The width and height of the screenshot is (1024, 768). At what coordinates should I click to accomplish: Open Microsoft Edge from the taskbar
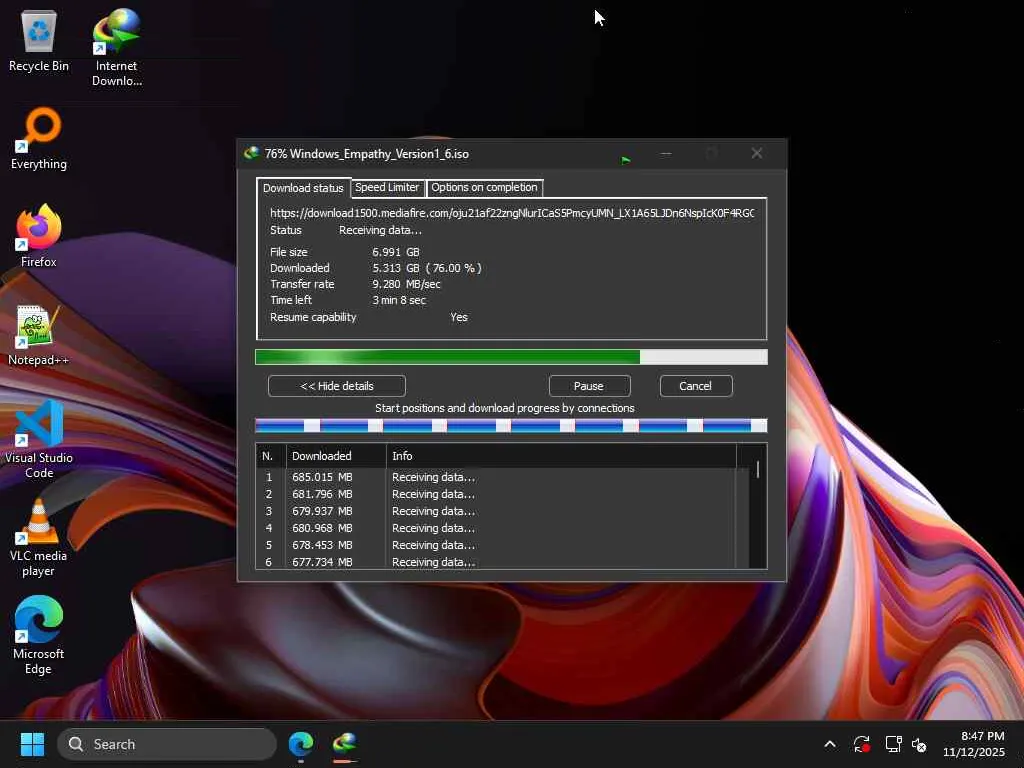pyautogui.click(x=300, y=744)
